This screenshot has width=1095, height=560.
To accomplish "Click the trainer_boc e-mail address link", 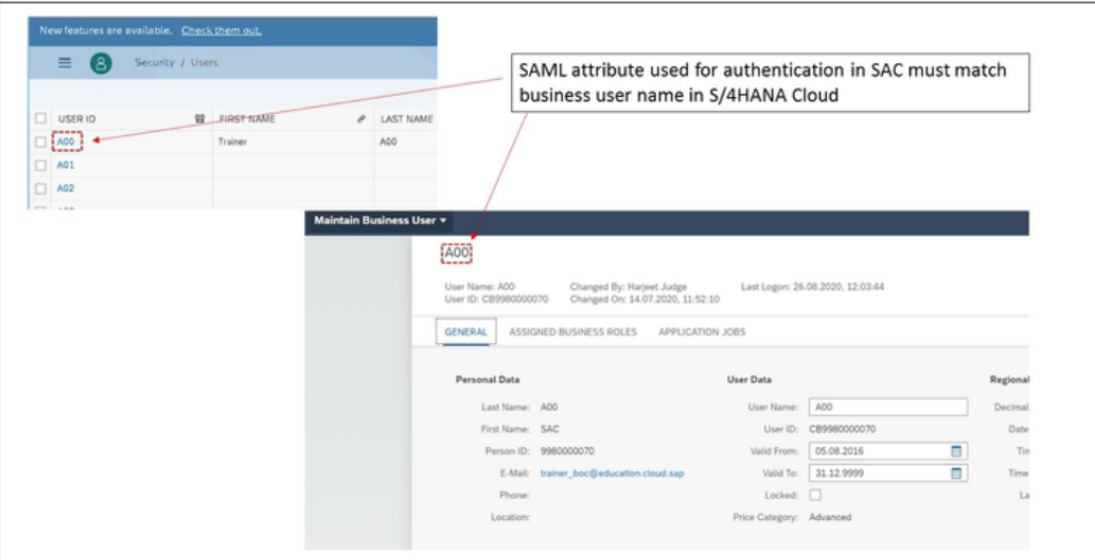I will pos(612,473).
